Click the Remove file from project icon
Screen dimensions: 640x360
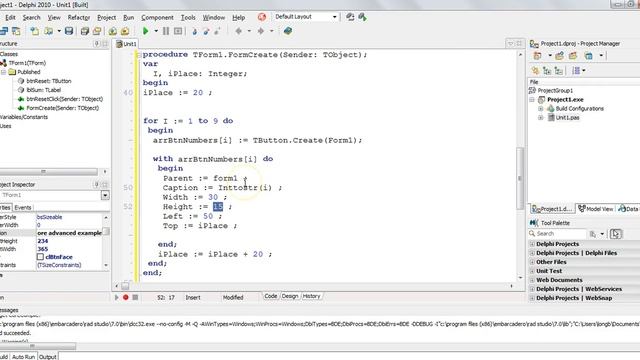[x=125, y=31]
